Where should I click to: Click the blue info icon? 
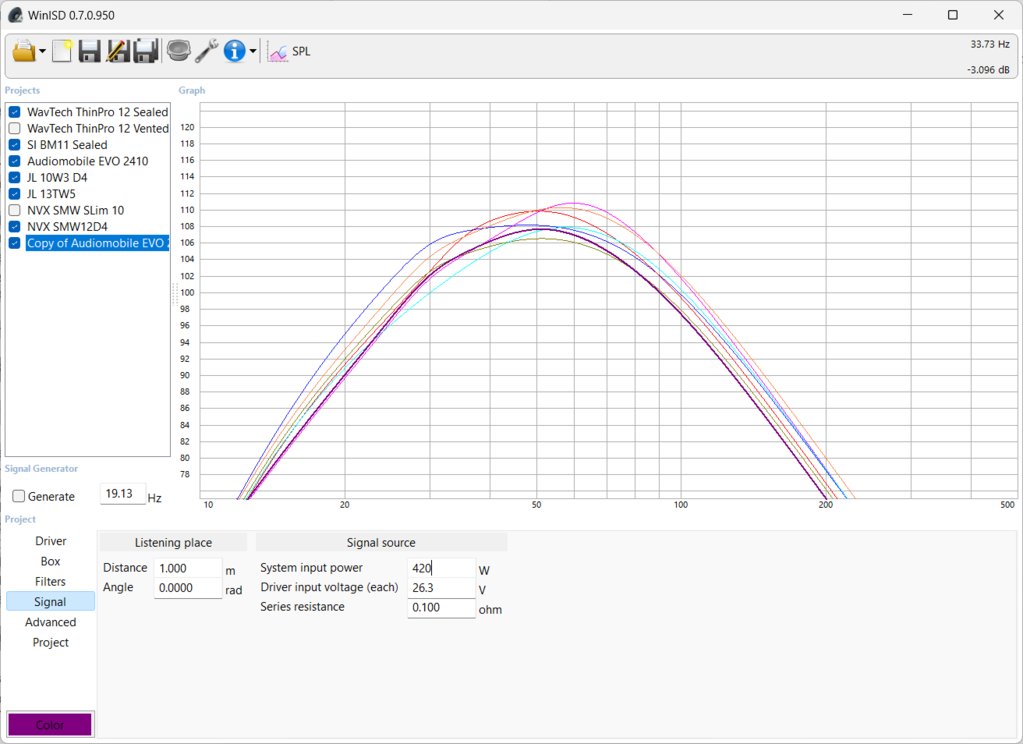click(234, 51)
